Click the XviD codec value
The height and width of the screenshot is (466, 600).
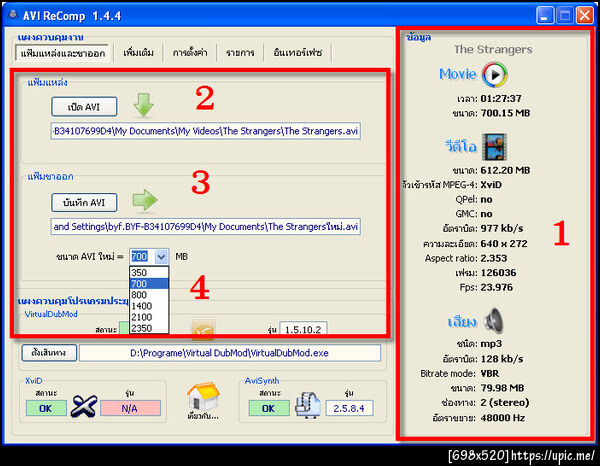(491, 185)
